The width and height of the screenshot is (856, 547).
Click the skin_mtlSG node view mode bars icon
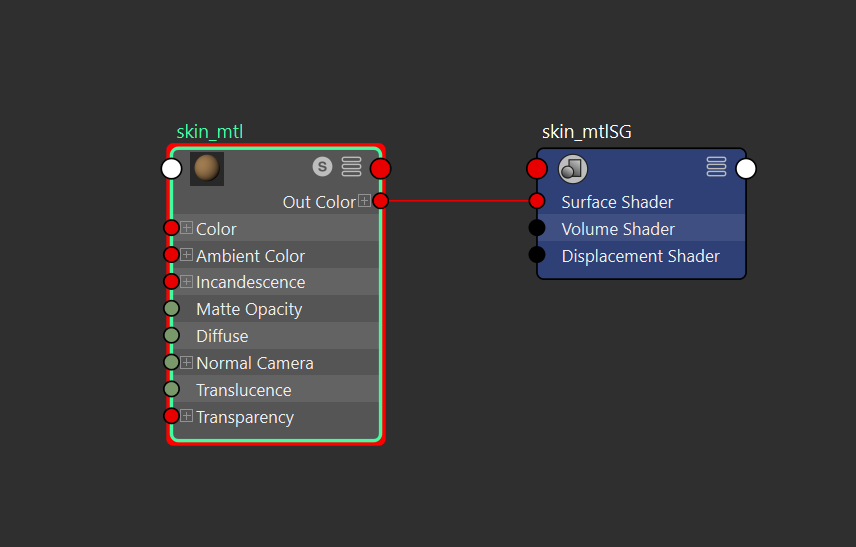click(716, 167)
